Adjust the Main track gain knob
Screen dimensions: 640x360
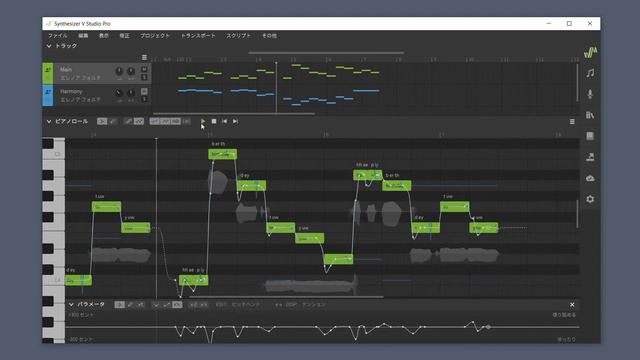coord(119,71)
